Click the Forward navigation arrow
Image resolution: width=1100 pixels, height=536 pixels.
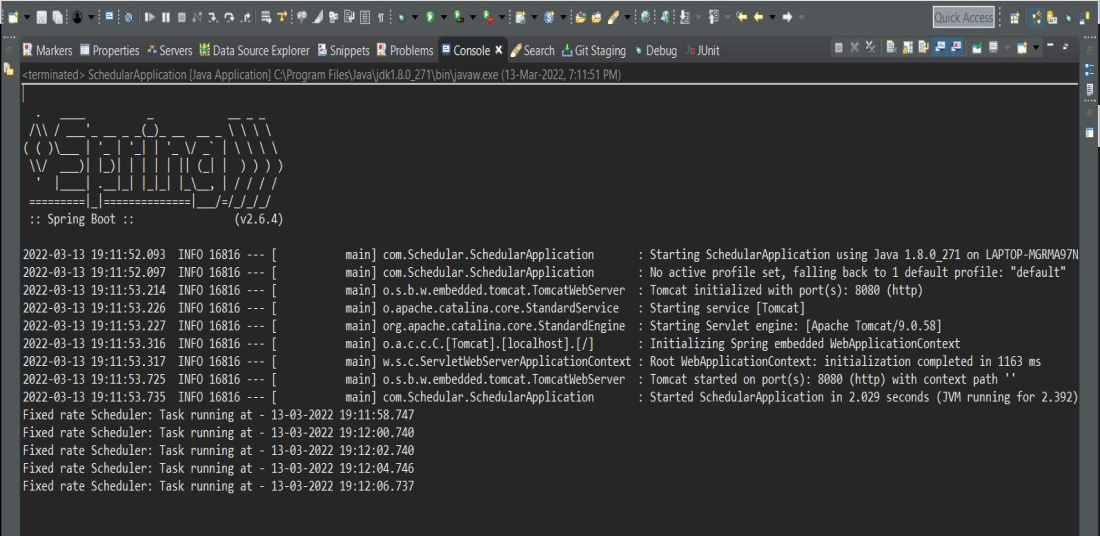(787, 17)
